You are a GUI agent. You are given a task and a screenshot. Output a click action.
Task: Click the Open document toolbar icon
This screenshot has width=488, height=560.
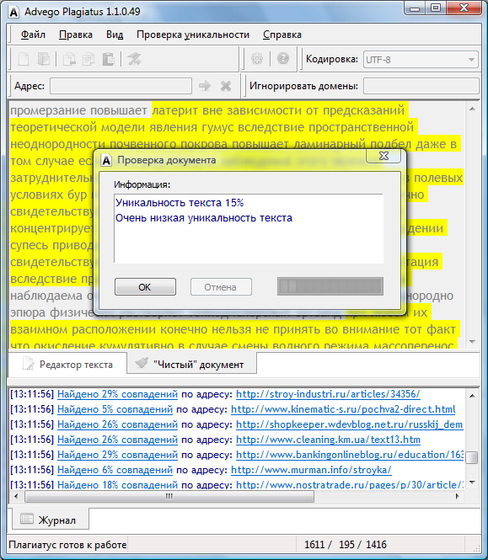click(x=44, y=59)
